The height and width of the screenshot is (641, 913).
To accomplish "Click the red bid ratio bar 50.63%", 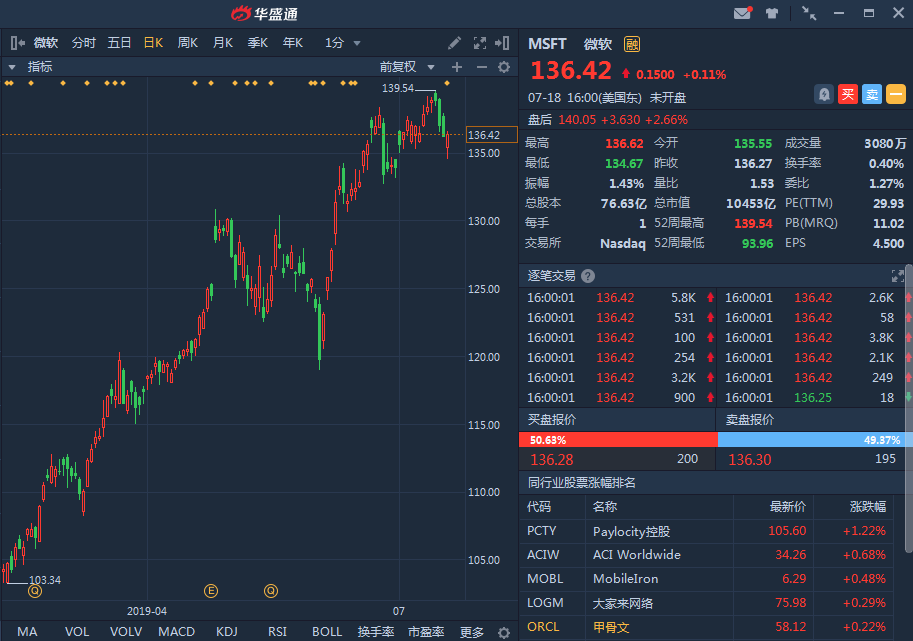I will pos(618,440).
